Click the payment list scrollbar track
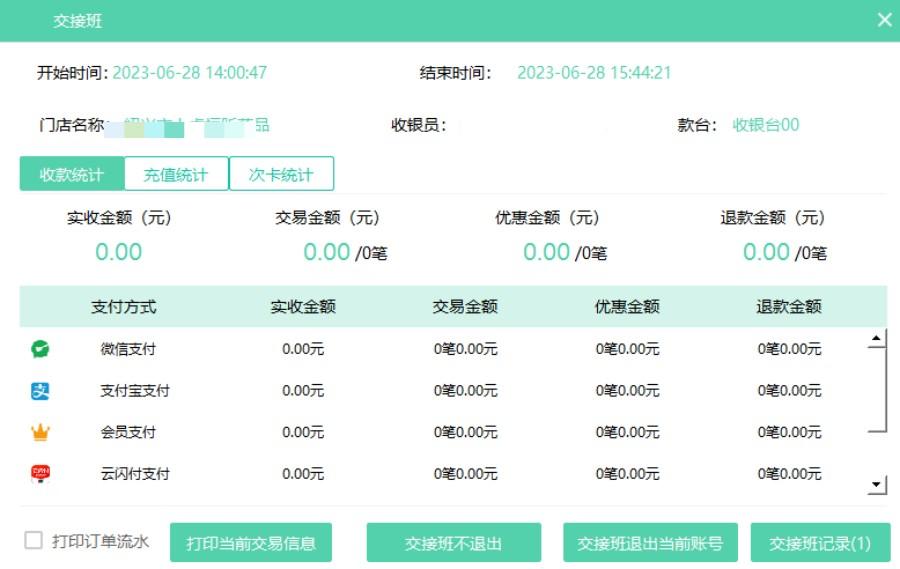The height and width of the screenshot is (569, 900). pyautogui.click(x=877, y=455)
